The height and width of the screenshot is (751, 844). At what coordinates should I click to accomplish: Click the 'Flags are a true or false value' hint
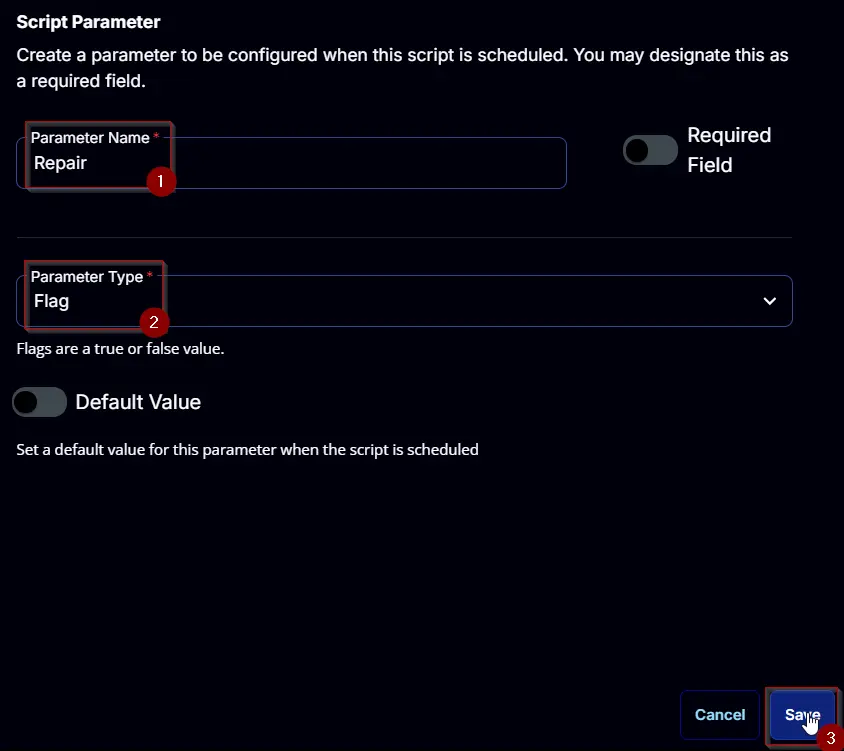120,349
